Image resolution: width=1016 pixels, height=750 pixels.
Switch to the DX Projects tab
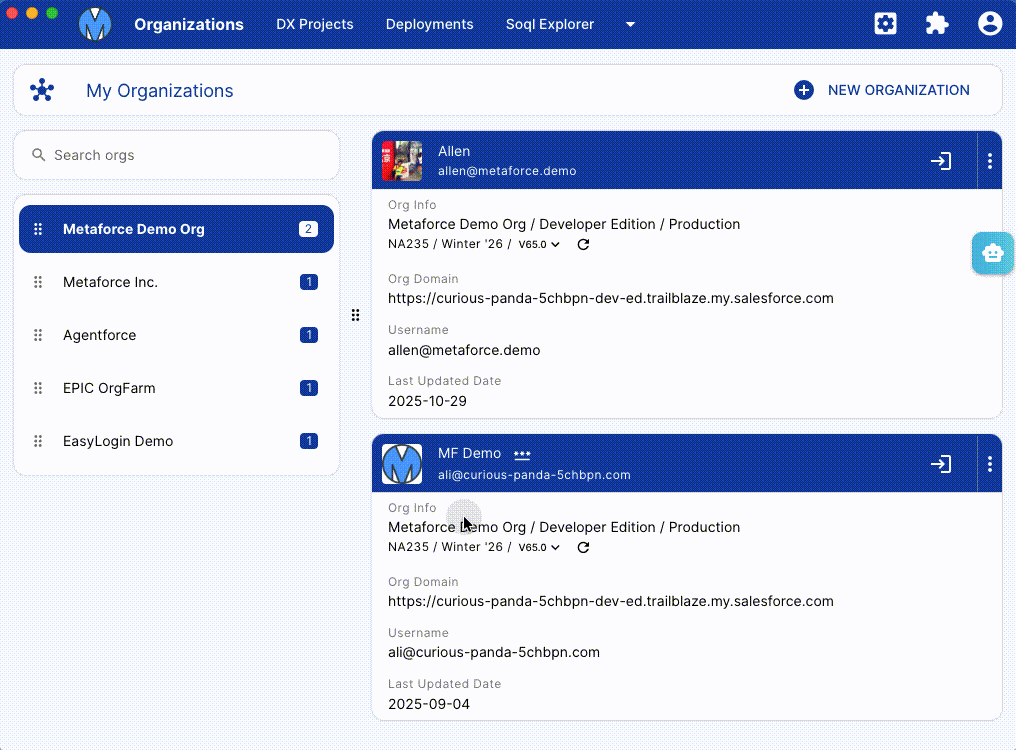[315, 24]
